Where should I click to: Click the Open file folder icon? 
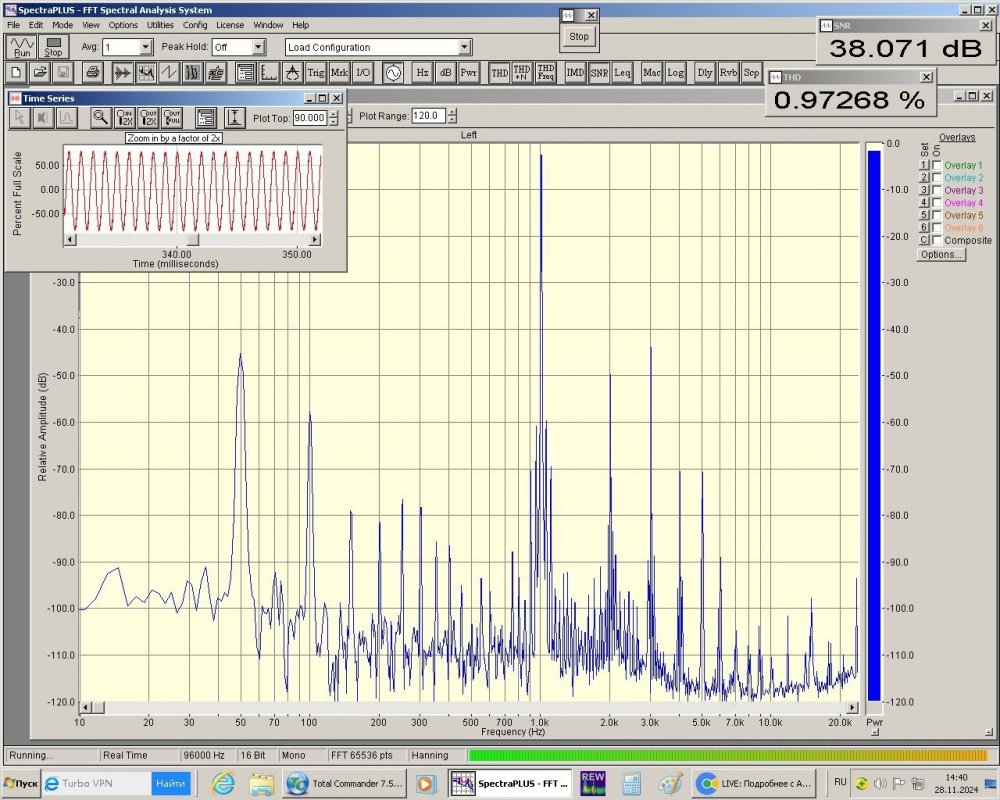(x=40, y=72)
